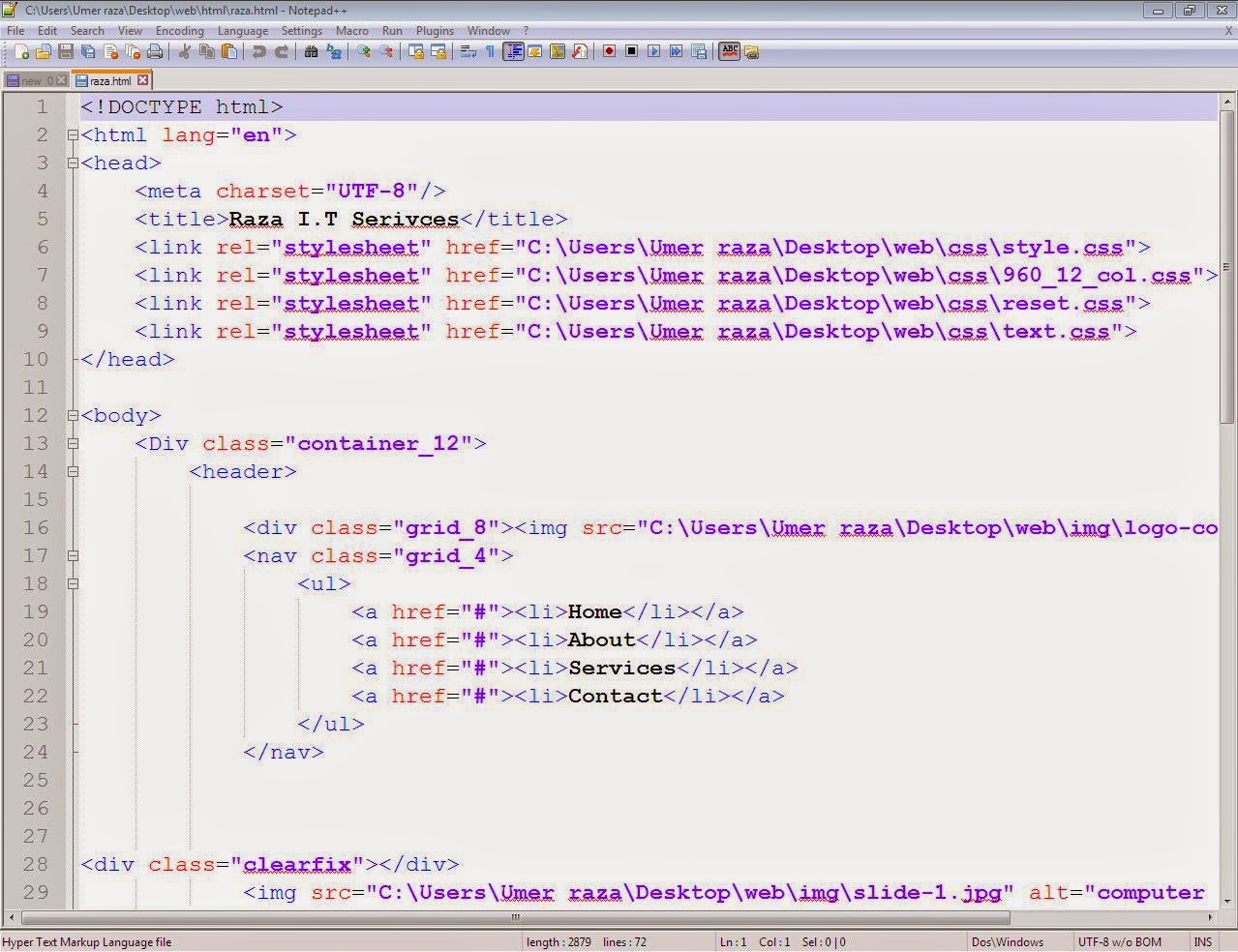Click the Print toolbar icon
Viewport: 1238px width, 952px height.
coord(155,51)
